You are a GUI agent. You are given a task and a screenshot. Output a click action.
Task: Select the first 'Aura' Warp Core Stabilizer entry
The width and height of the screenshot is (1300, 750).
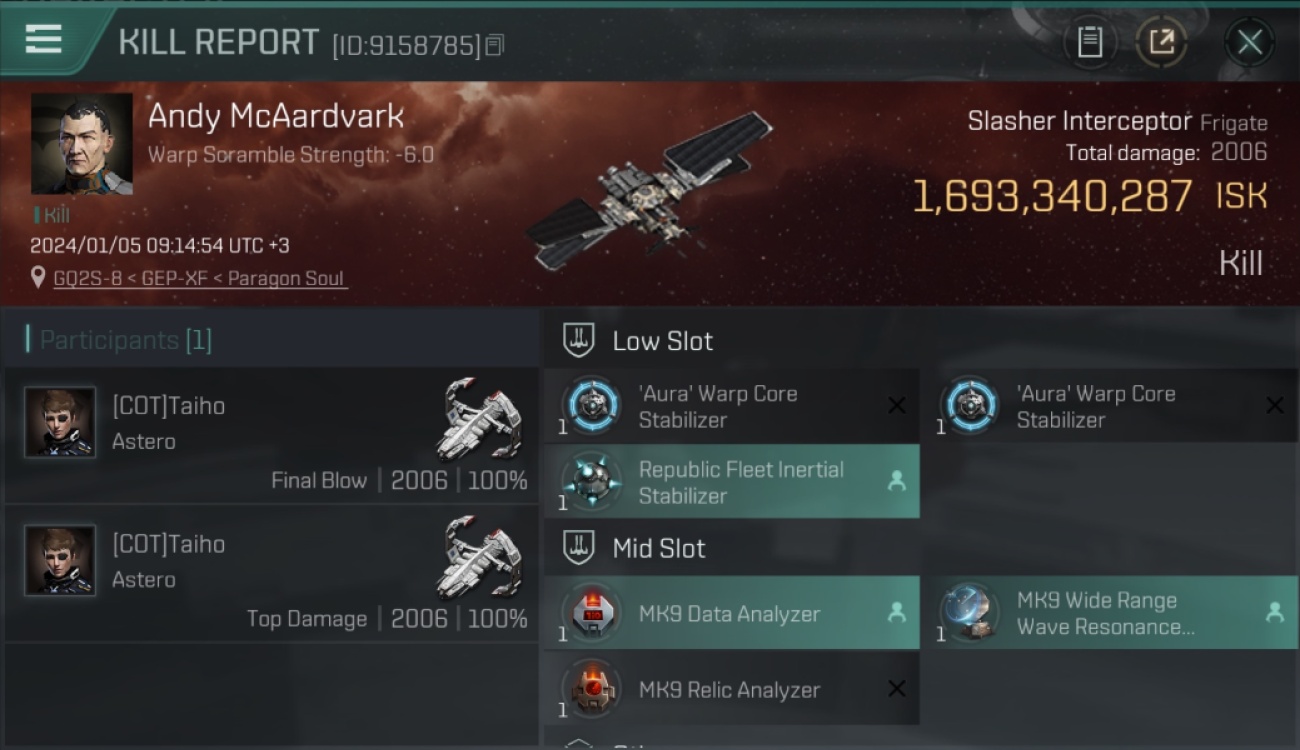click(732, 406)
